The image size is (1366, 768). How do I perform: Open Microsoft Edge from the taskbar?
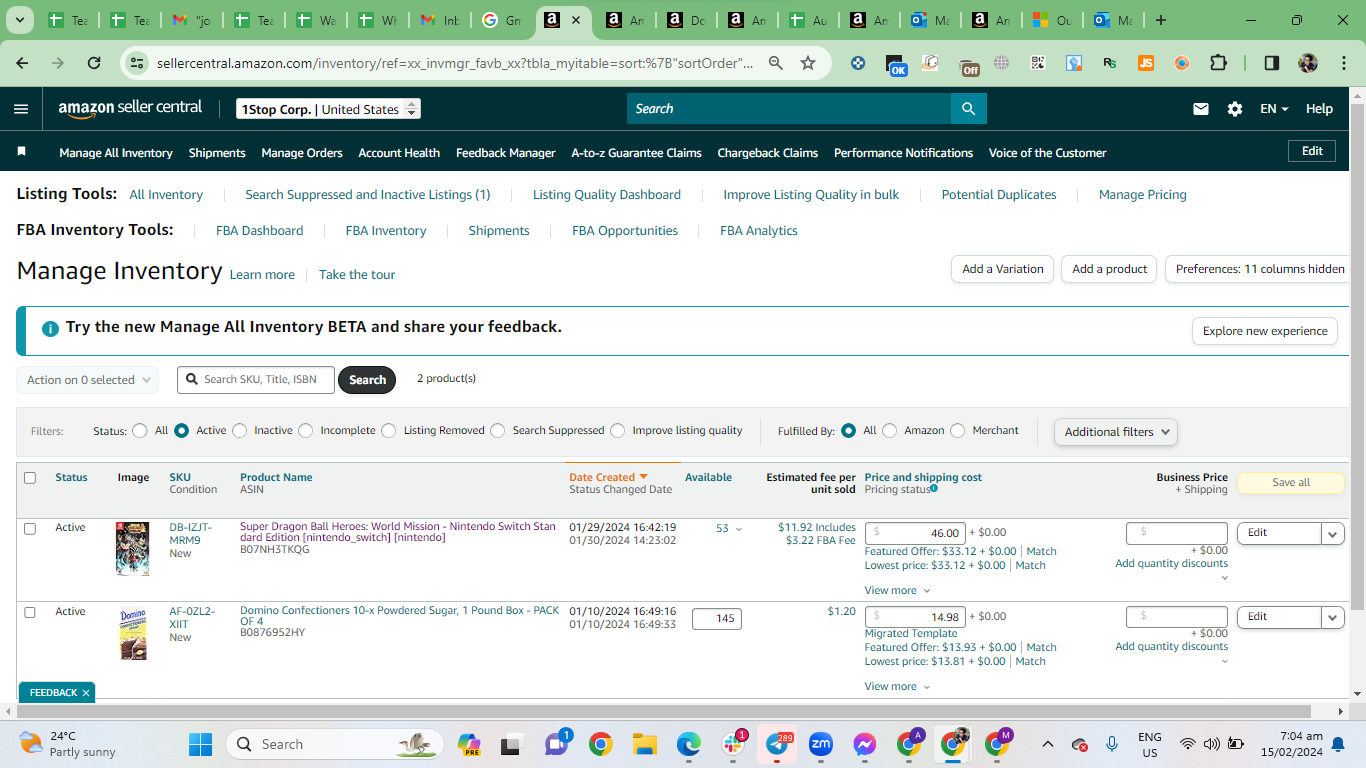[689, 744]
